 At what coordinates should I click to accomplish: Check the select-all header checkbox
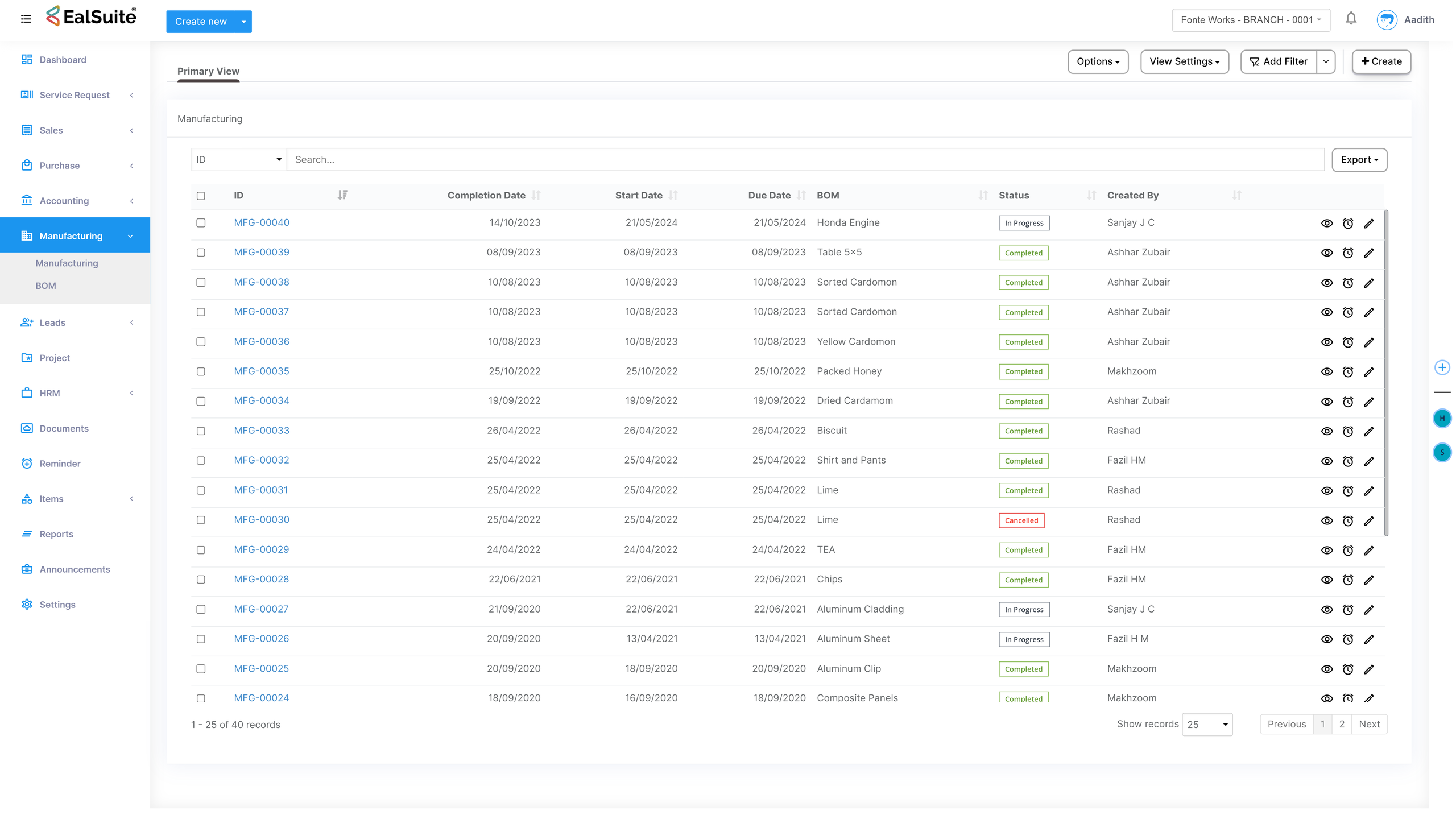[201, 196]
